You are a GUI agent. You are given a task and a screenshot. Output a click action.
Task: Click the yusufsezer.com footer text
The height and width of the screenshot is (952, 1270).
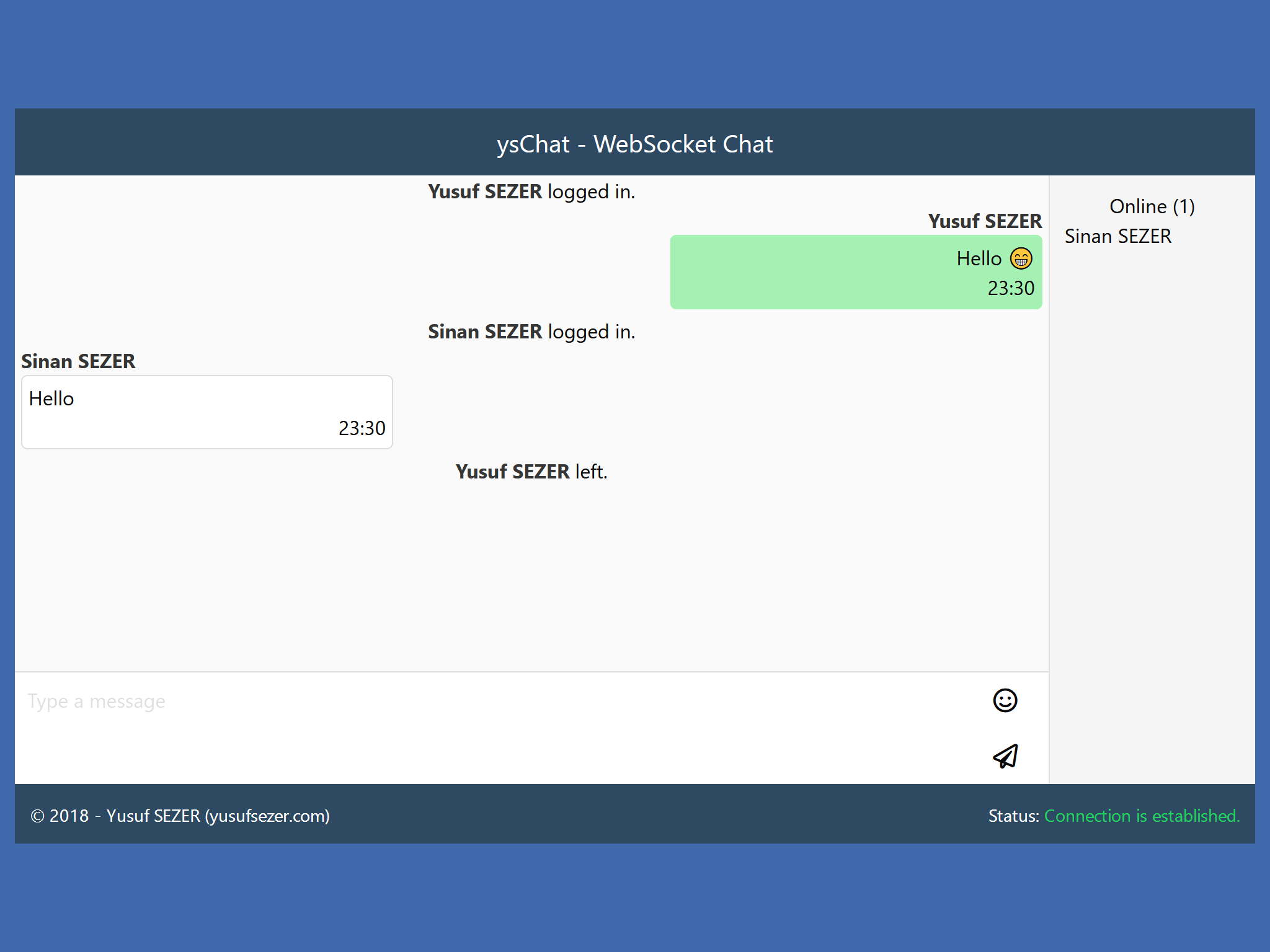[x=267, y=816]
